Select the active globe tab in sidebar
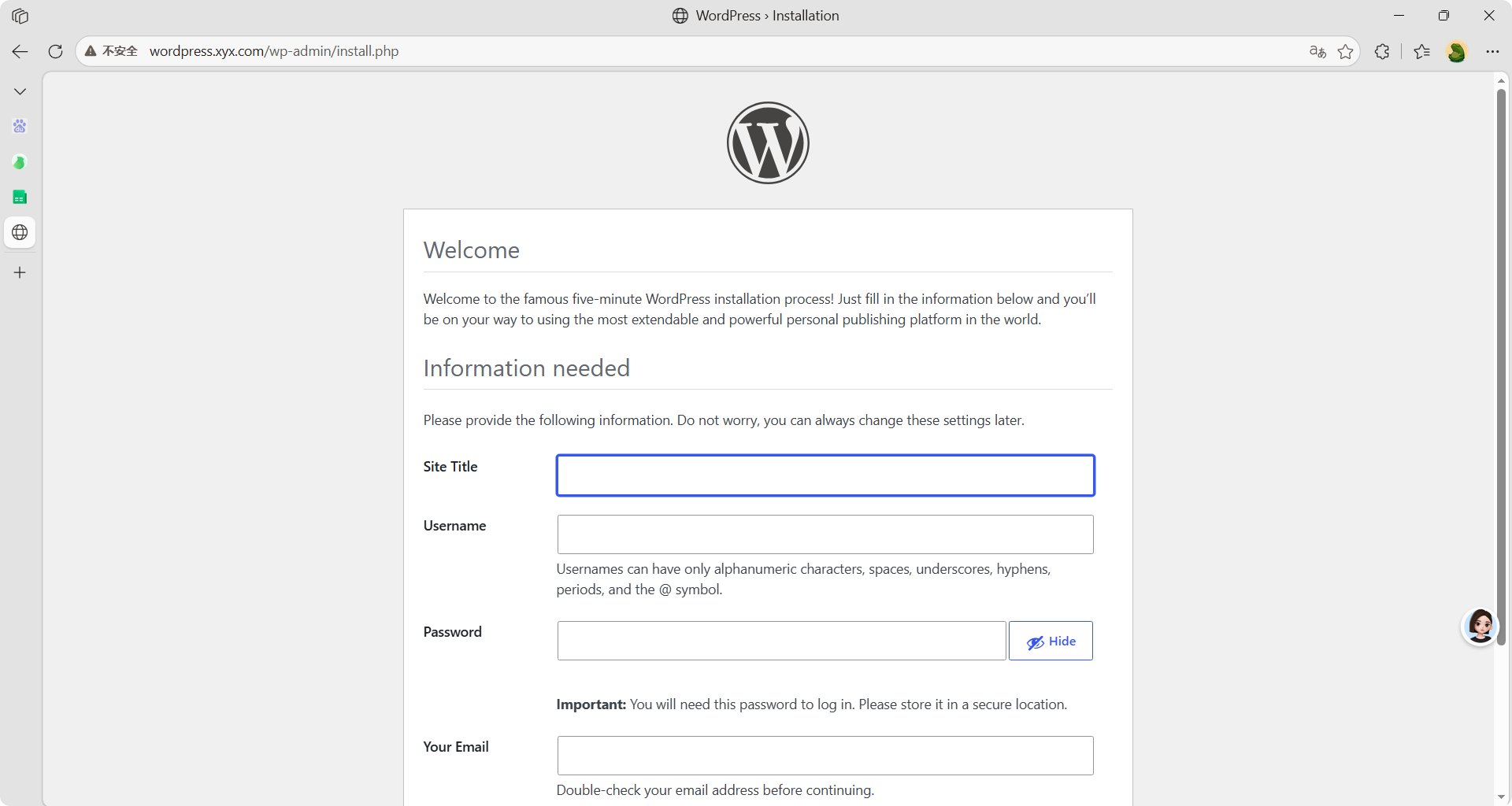Viewport: 1512px width, 806px height. coord(20,232)
